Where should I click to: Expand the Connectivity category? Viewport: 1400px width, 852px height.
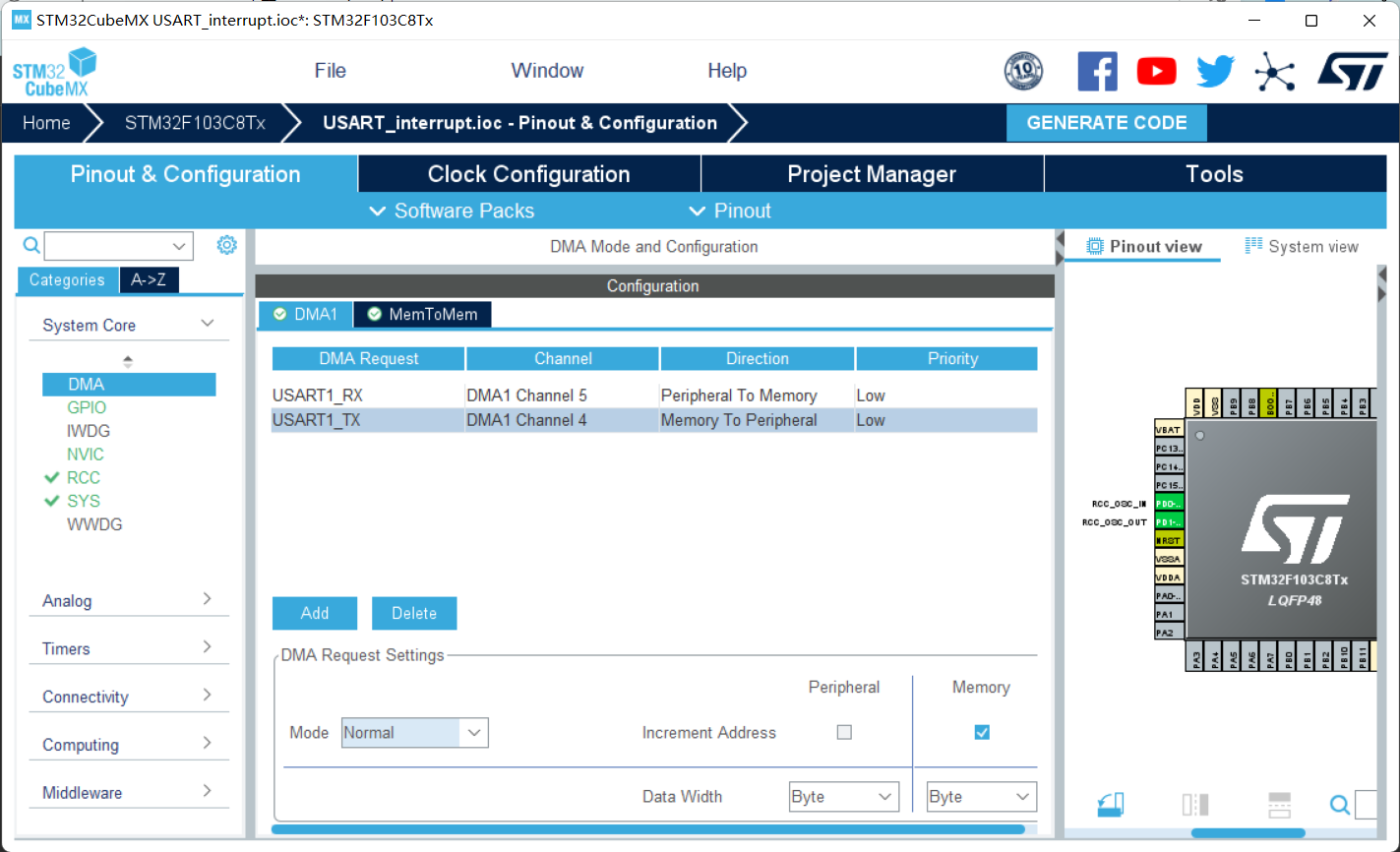[x=128, y=697]
